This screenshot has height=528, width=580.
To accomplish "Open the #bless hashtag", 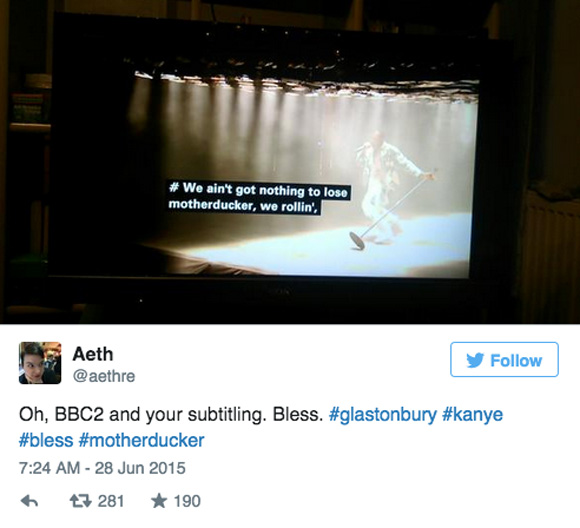I will (46, 440).
